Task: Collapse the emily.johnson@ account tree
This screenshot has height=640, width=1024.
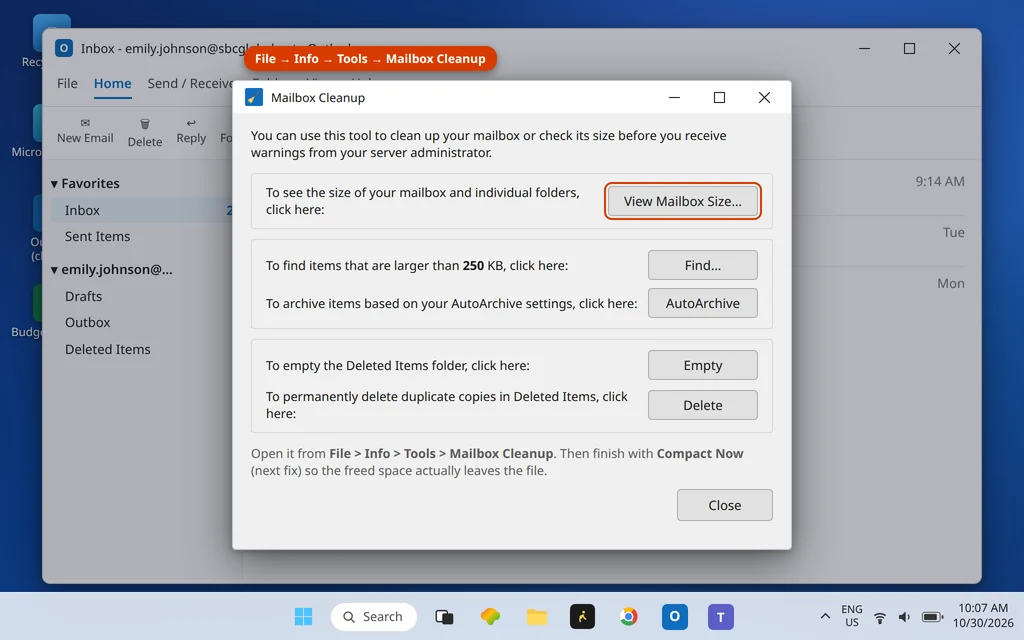Action: 54,270
